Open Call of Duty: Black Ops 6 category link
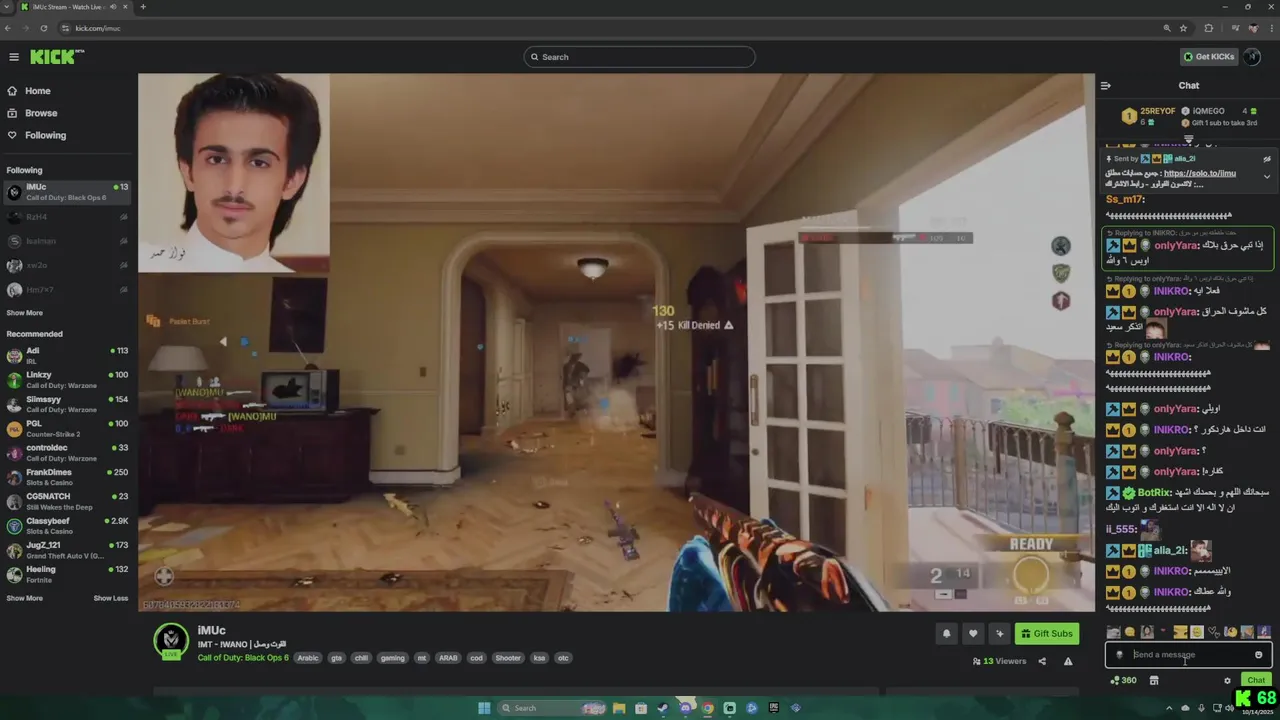This screenshot has width=1280, height=720. click(243, 658)
